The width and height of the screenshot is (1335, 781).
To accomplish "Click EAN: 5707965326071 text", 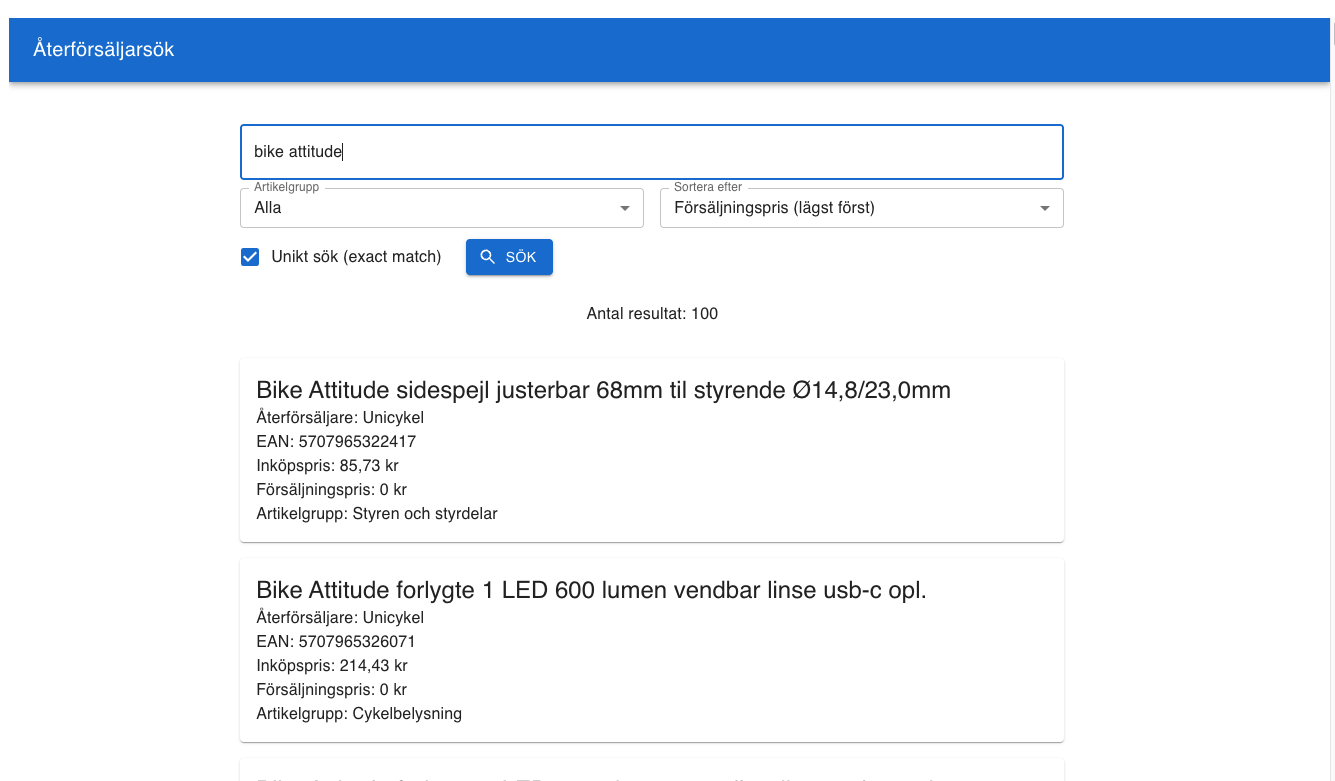I will [336, 641].
